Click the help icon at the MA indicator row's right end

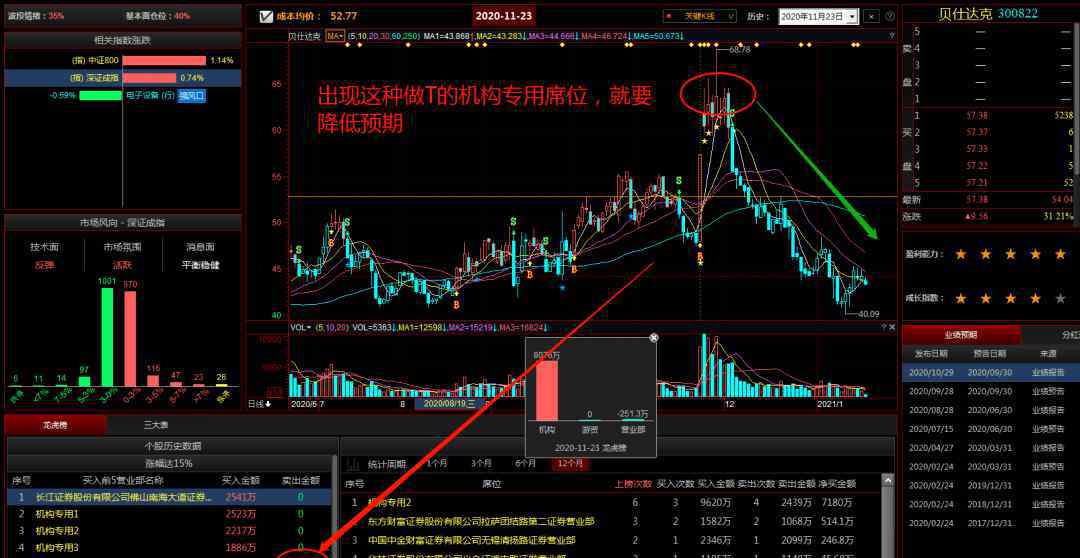(x=892, y=36)
